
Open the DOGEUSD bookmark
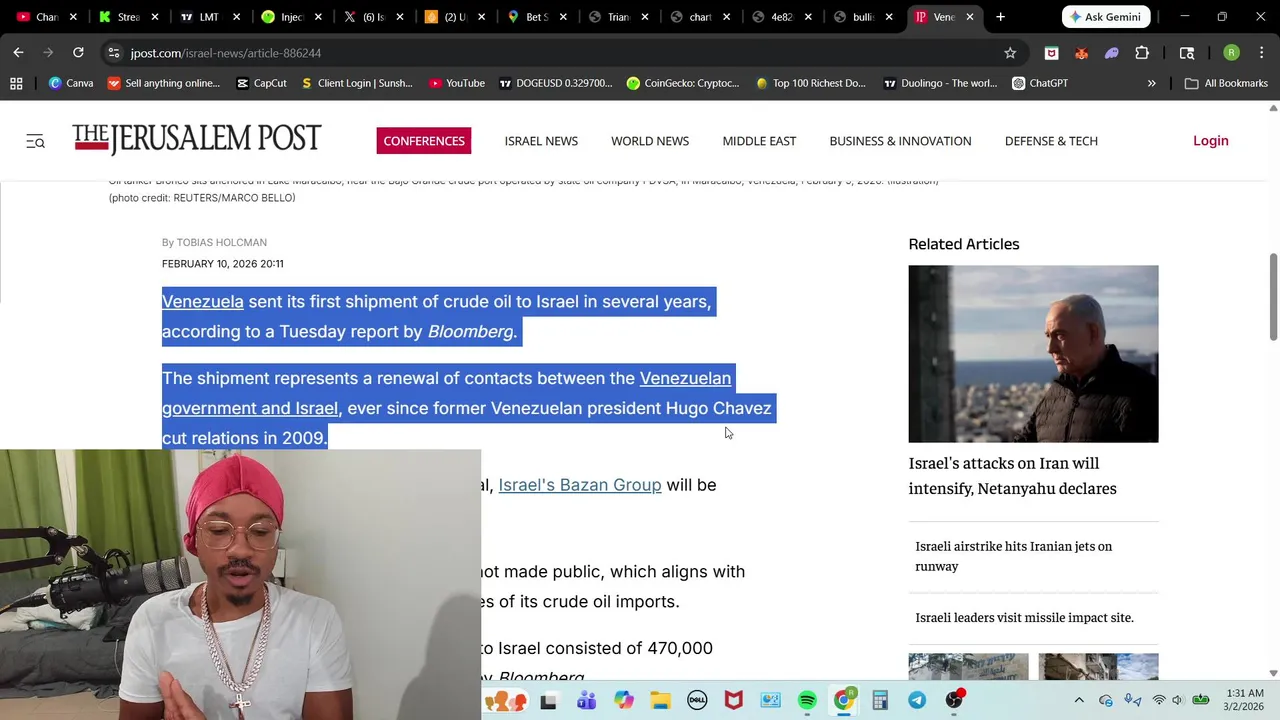555,83
